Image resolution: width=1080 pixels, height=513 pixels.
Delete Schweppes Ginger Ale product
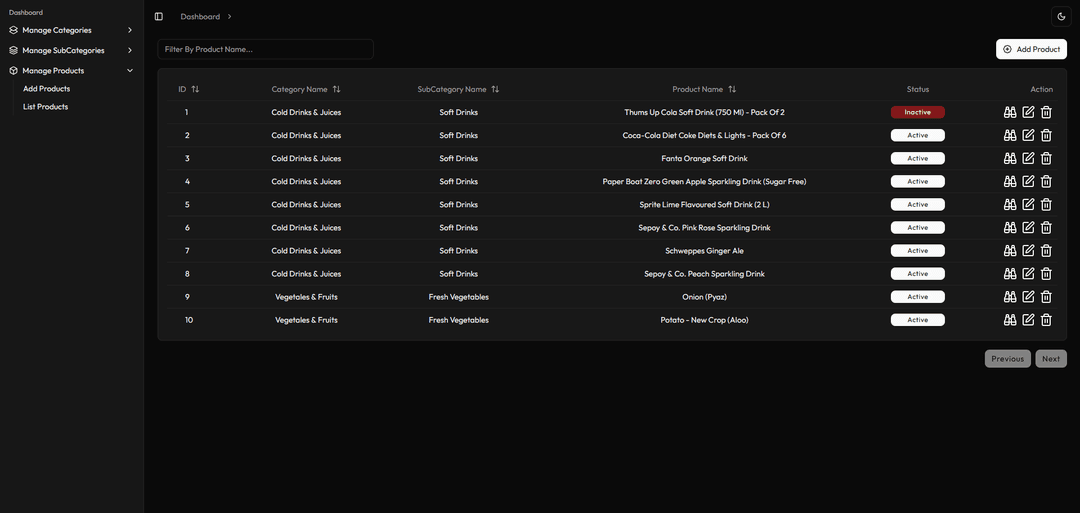1046,251
